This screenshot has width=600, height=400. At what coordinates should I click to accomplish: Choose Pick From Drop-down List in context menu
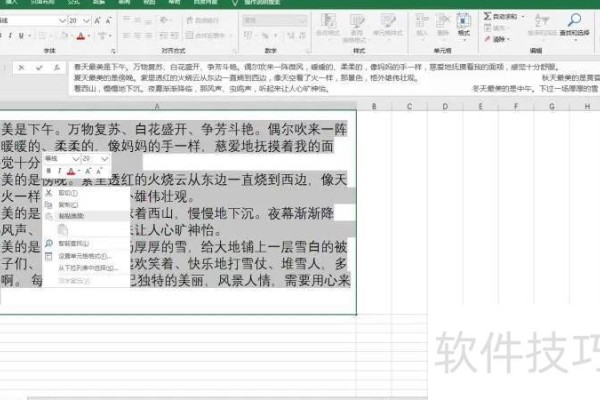(86, 268)
